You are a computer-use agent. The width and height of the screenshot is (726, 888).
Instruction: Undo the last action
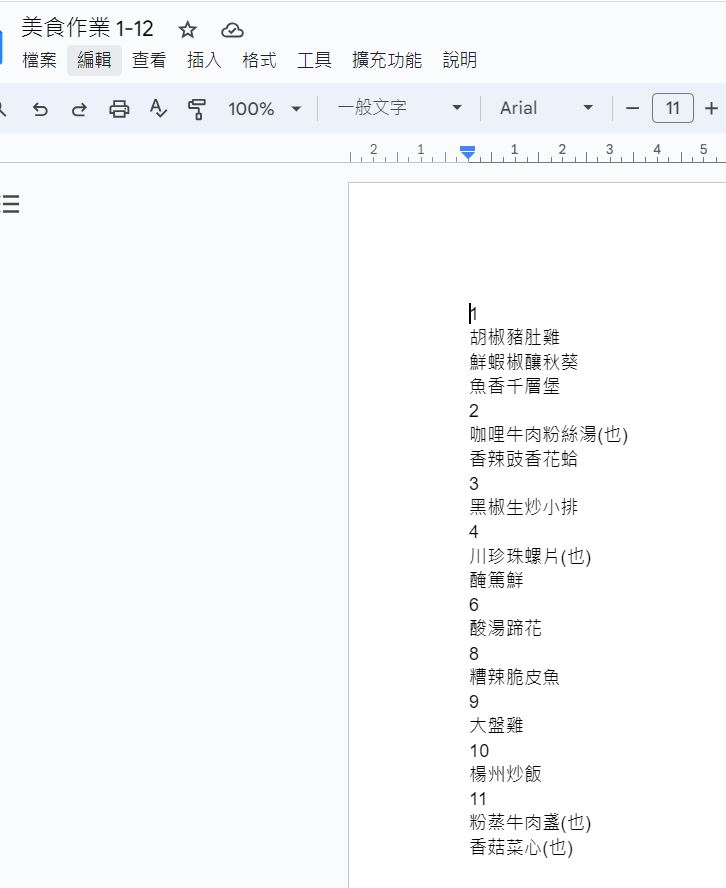40,109
